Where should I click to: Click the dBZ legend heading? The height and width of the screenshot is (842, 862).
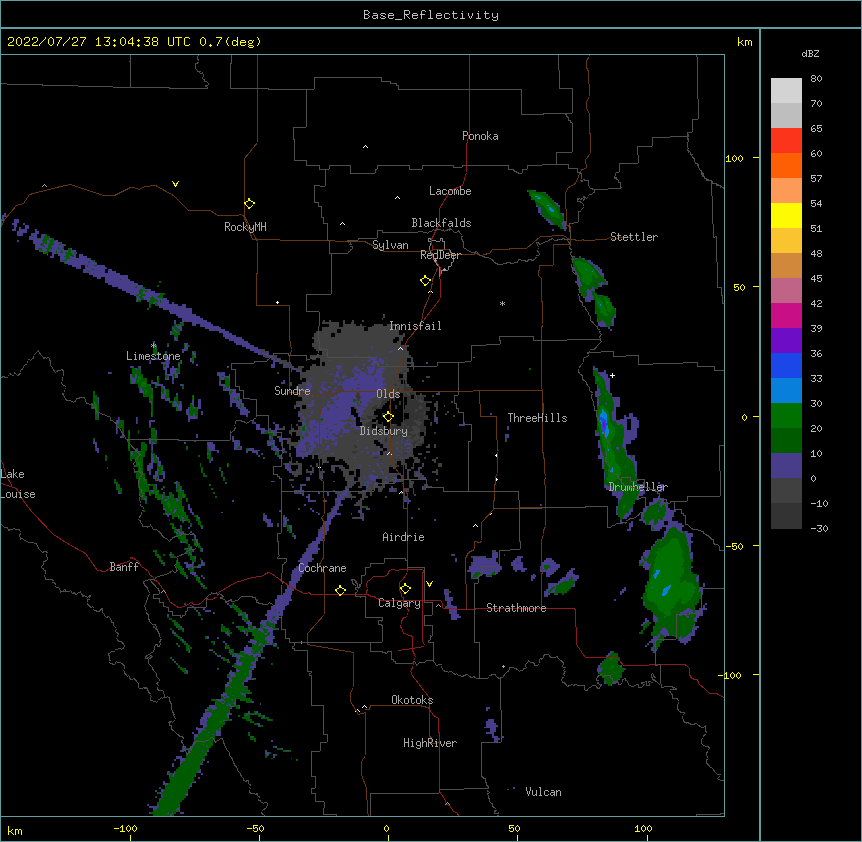tap(810, 54)
